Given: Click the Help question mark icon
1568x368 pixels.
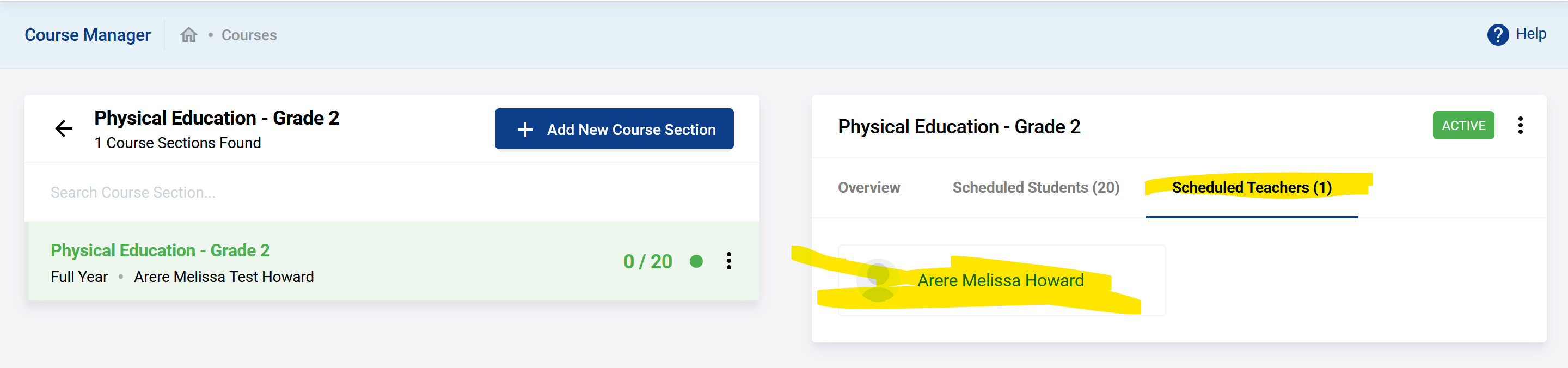Looking at the screenshot, I should 1497,35.
